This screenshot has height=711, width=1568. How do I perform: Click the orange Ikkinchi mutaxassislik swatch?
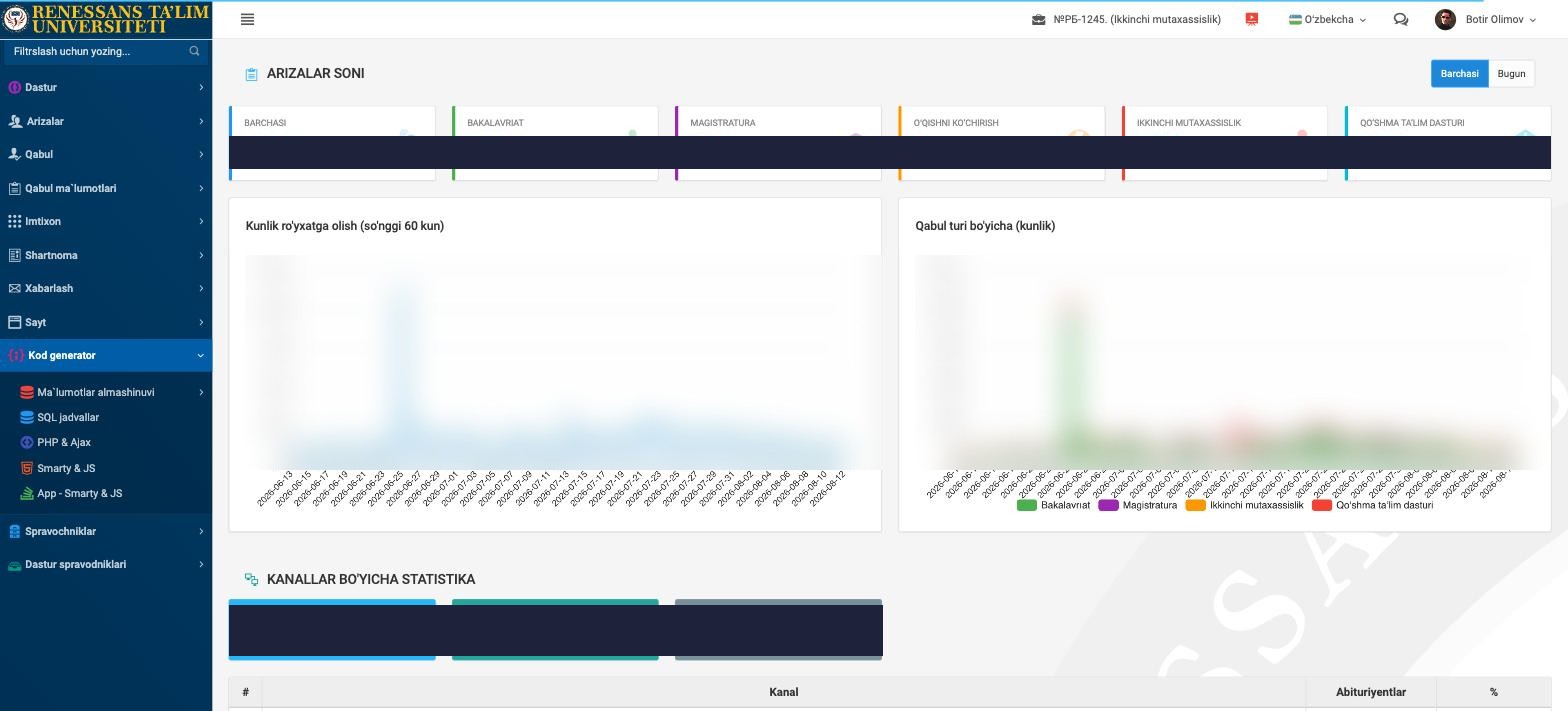tap(1195, 505)
